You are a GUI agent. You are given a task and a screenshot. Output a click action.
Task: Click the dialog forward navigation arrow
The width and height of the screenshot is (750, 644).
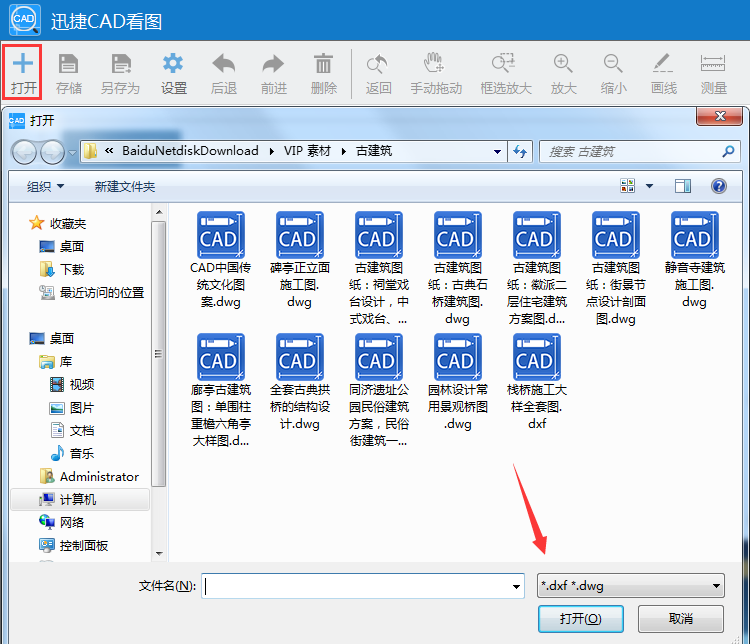(x=52, y=152)
